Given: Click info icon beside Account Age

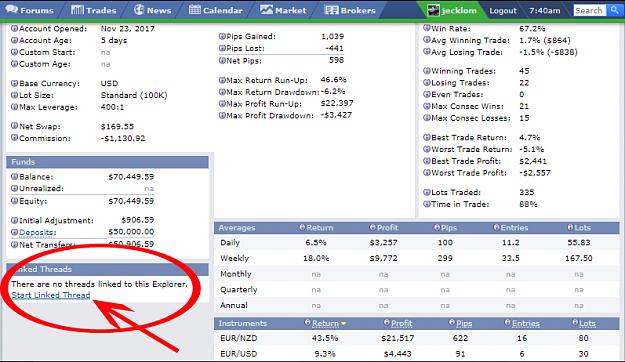Looking at the screenshot, I should [x=14, y=40].
